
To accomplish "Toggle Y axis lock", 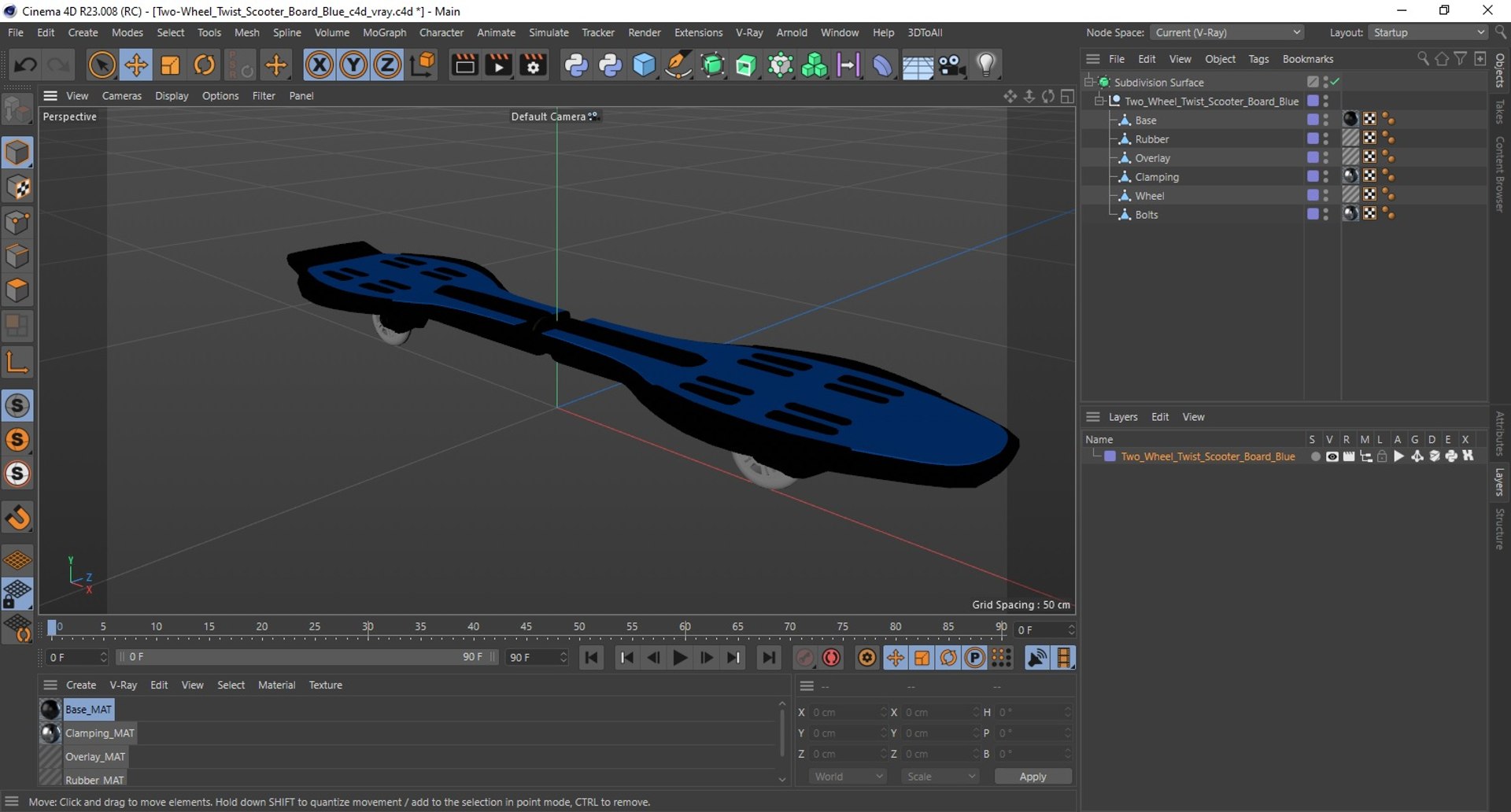I will 353,65.
